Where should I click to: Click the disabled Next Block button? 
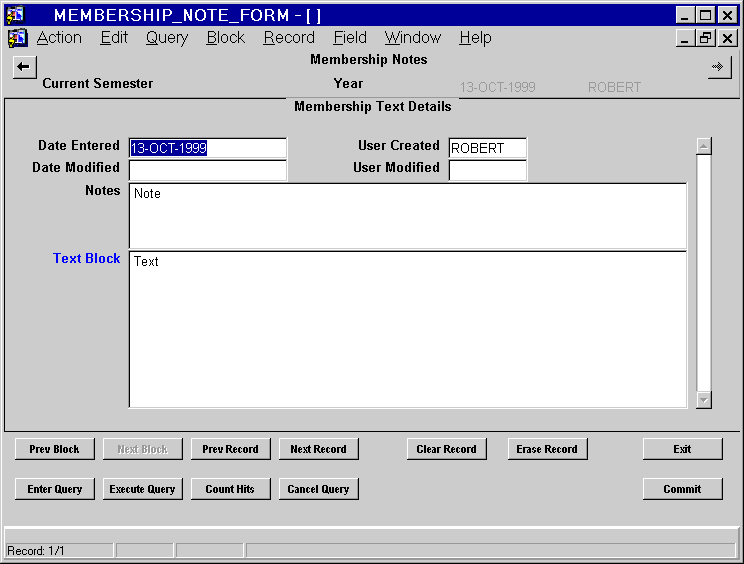tap(142, 449)
